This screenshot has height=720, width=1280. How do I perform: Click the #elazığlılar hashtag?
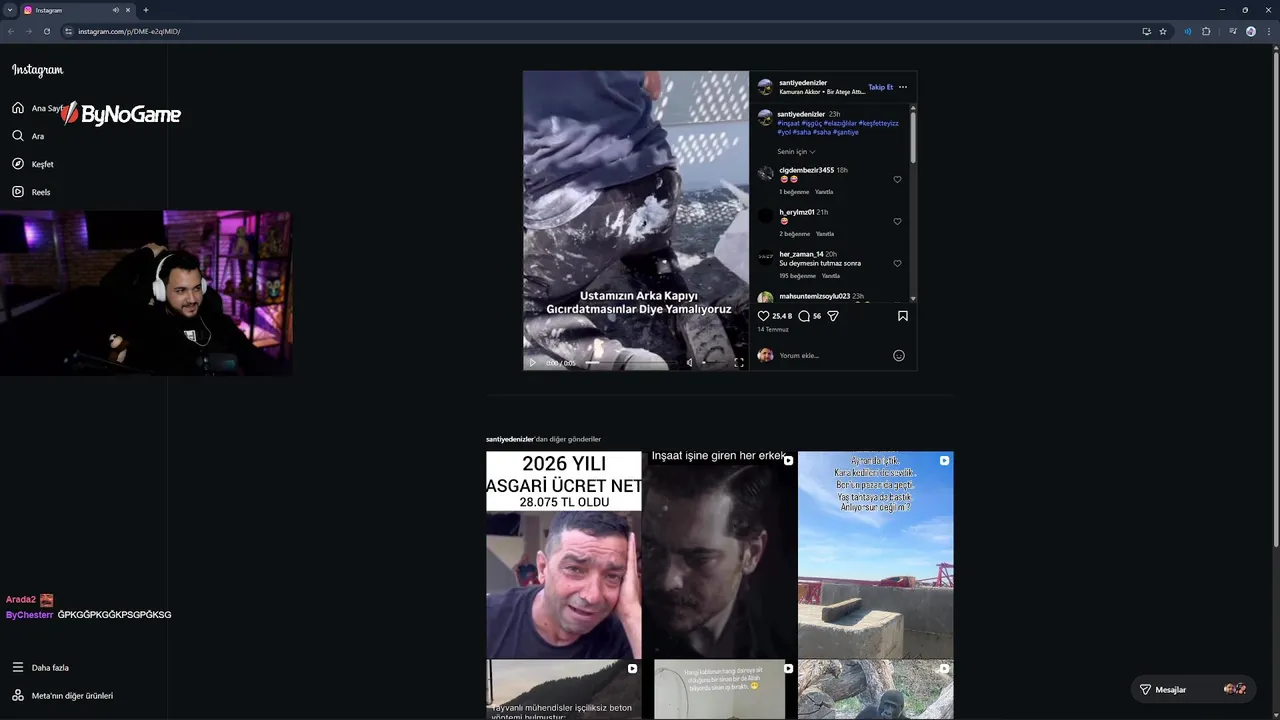(840, 123)
